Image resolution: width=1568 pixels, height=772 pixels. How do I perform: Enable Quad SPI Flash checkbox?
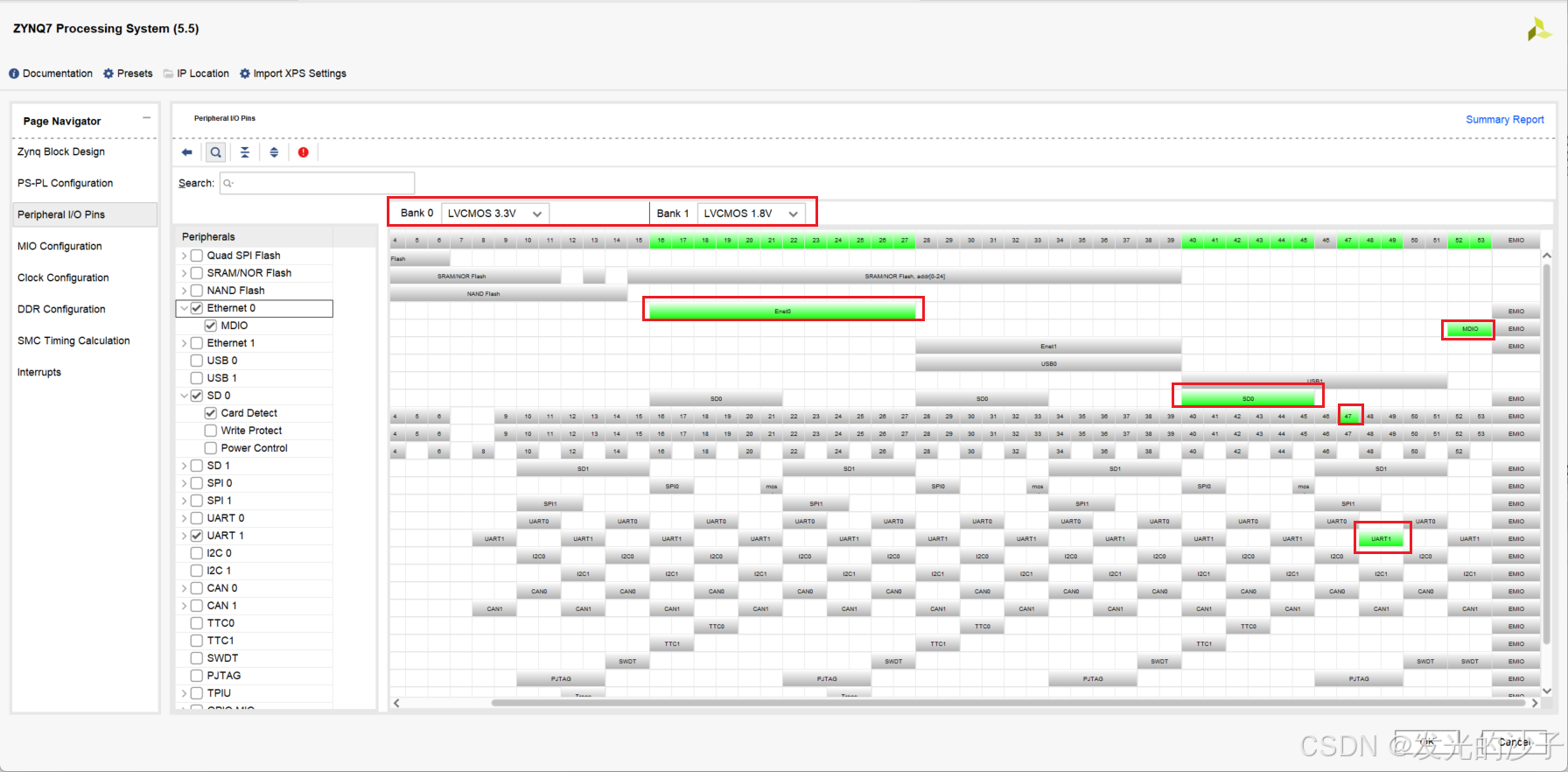(x=197, y=256)
